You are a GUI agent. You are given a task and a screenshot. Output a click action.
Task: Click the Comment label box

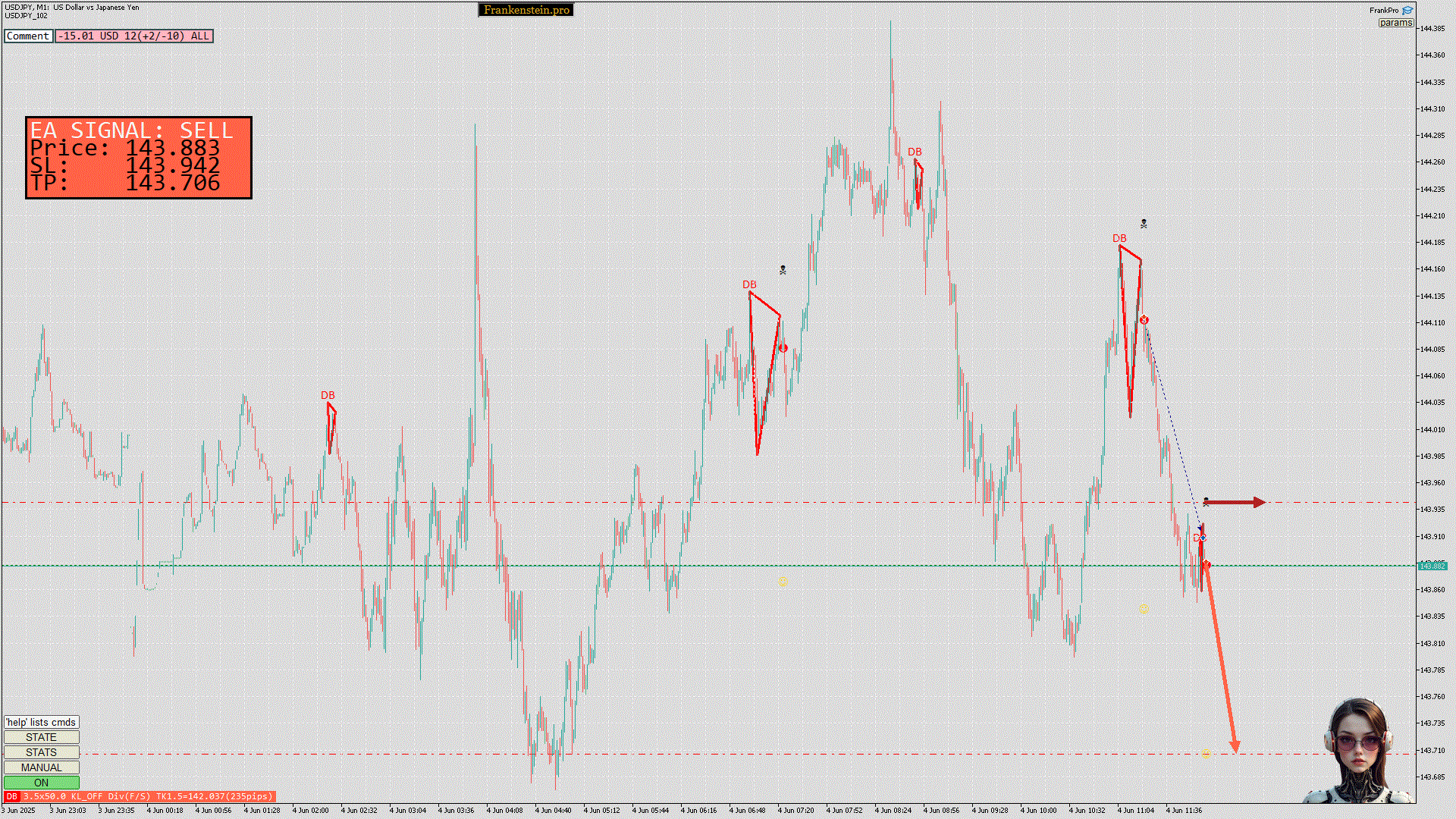28,36
